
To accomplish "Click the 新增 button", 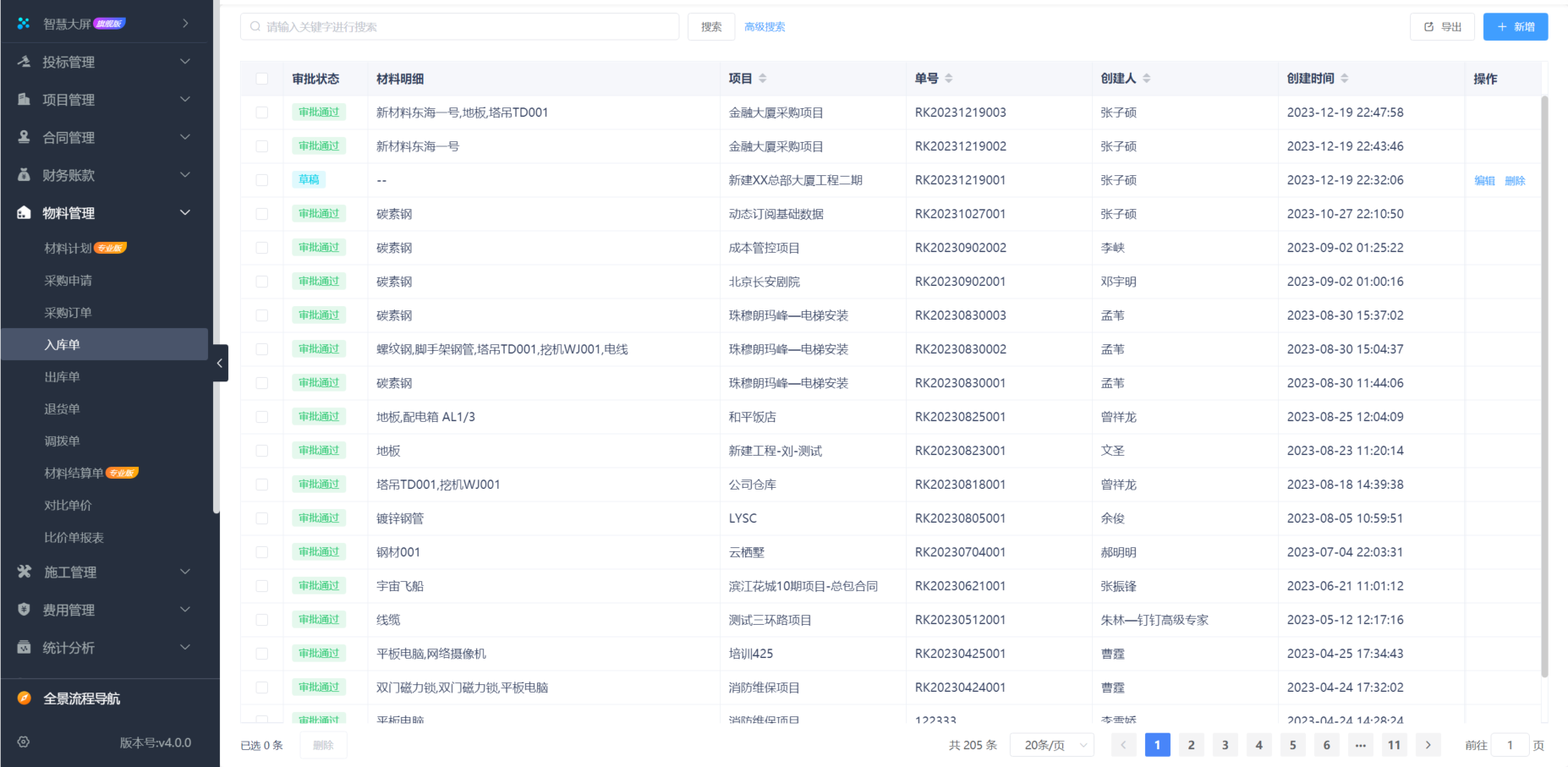I will pos(1515,26).
